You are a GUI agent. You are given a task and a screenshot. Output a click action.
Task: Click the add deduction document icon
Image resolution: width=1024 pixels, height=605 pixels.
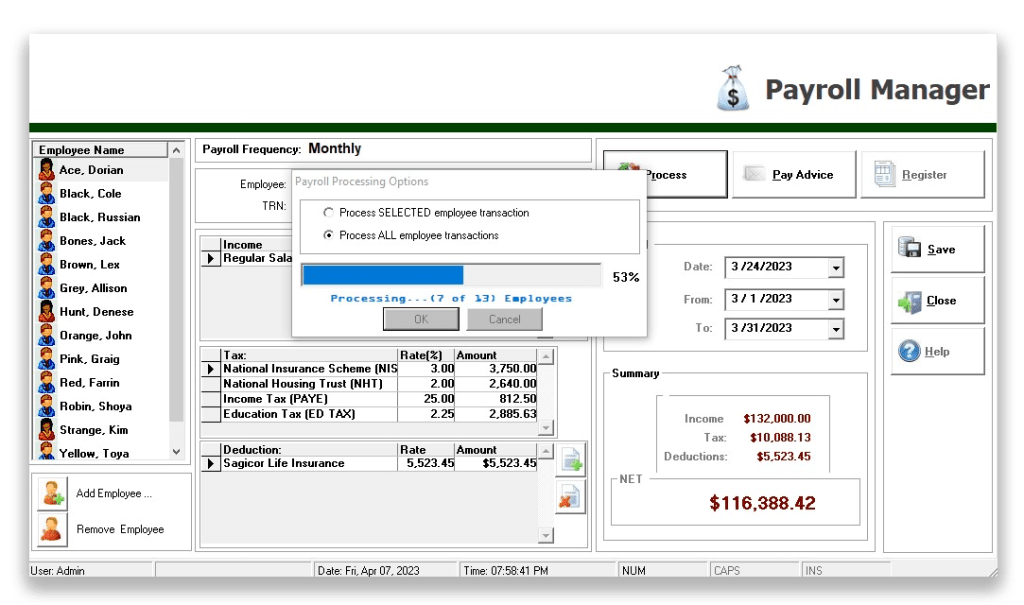[571, 461]
